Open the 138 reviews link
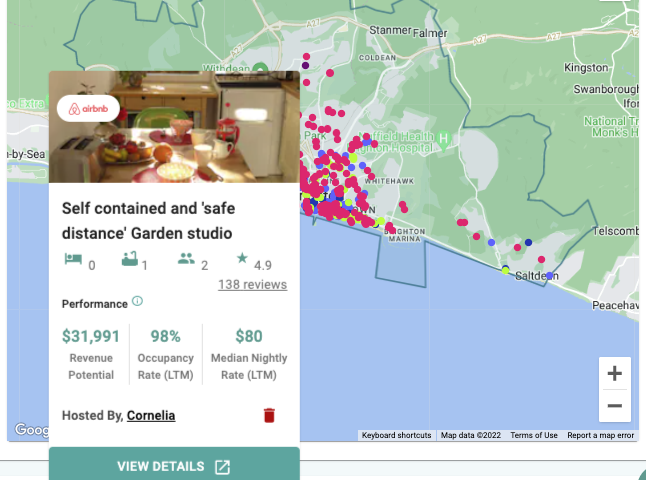The width and height of the screenshot is (646, 480). point(252,285)
